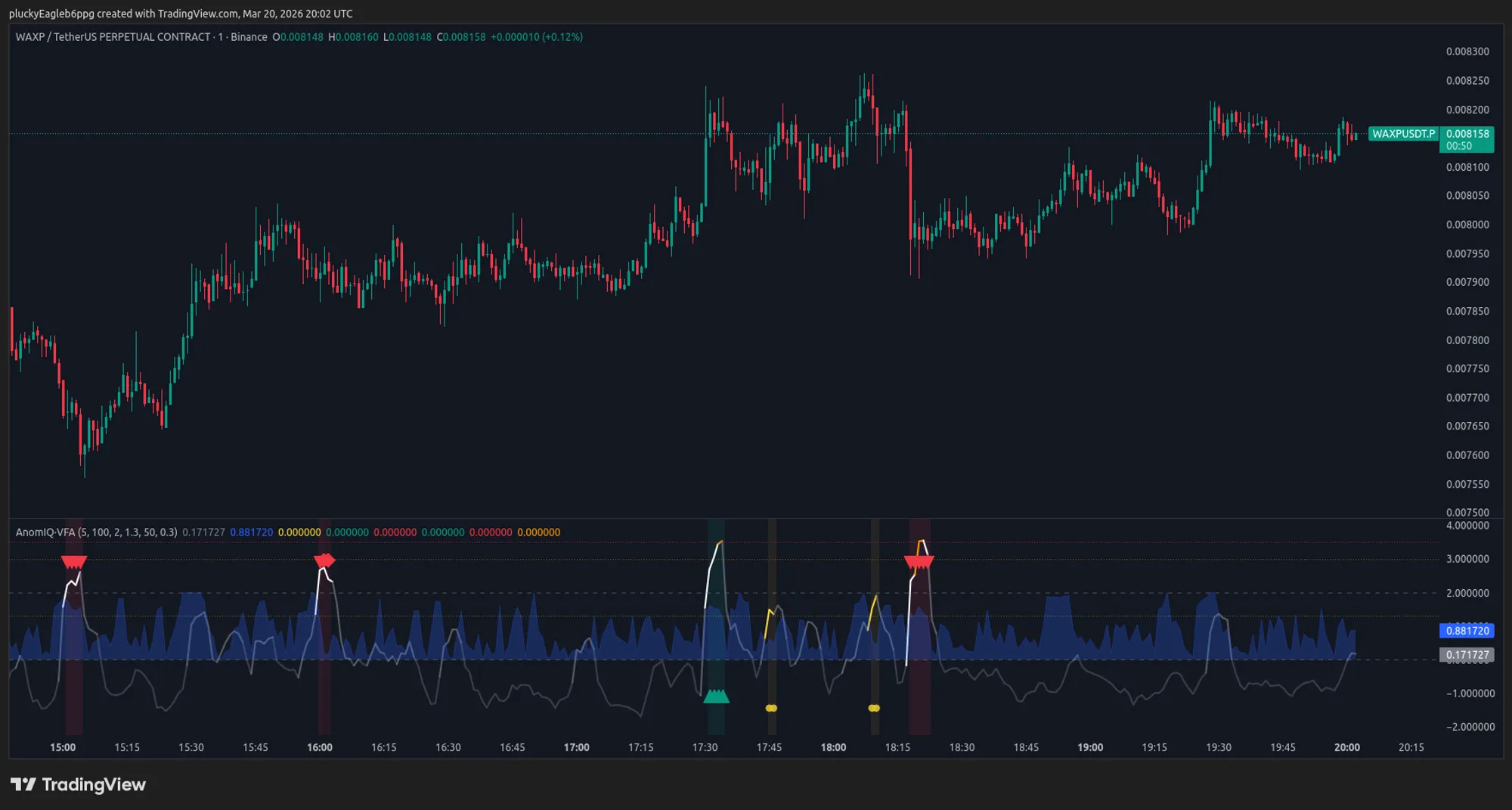1512x810 pixels.
Task: Click the yellow dot signal near 17:45
Action: pyautogui.click(x=771, y=707)
